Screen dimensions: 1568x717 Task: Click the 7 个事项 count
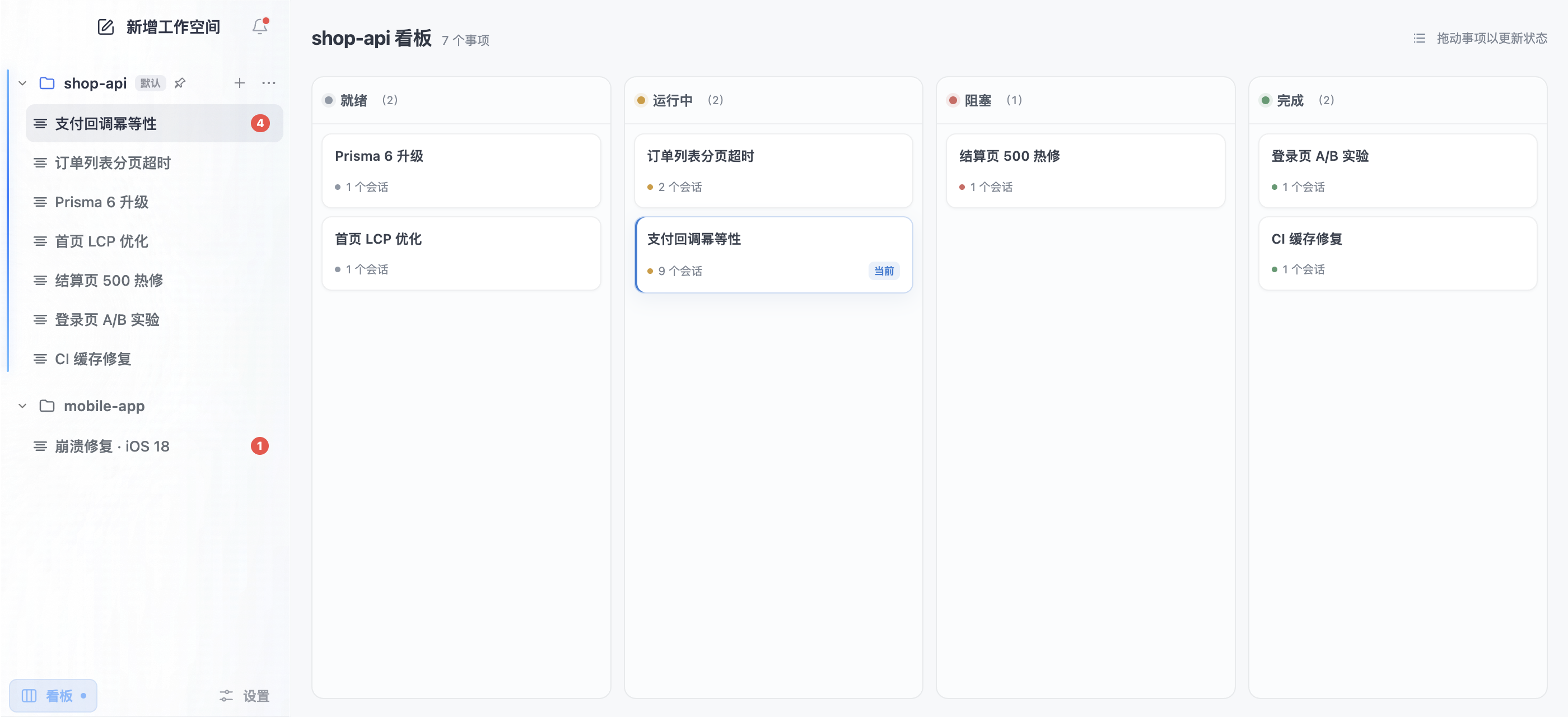pos(466,40)
